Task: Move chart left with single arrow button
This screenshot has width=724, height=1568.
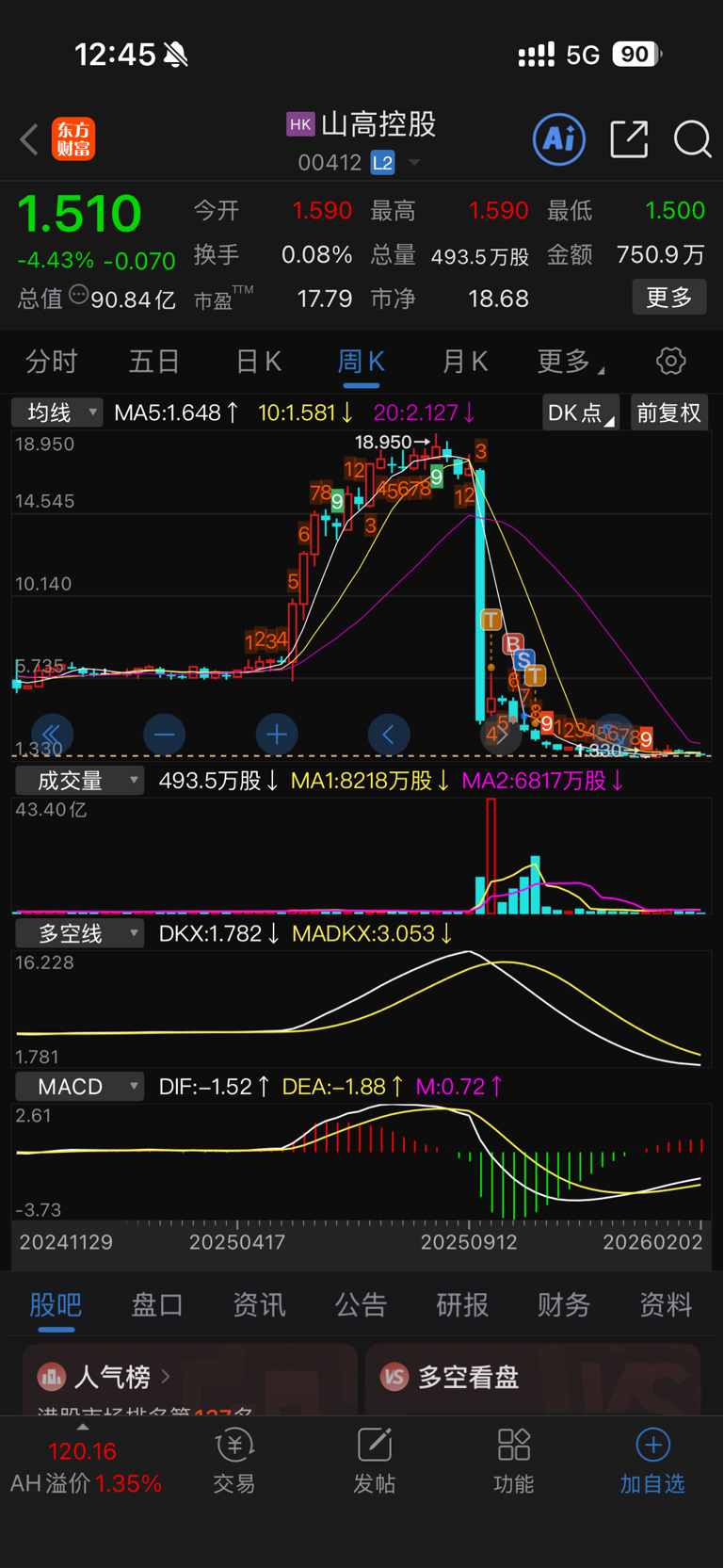Action: point(389,734)
